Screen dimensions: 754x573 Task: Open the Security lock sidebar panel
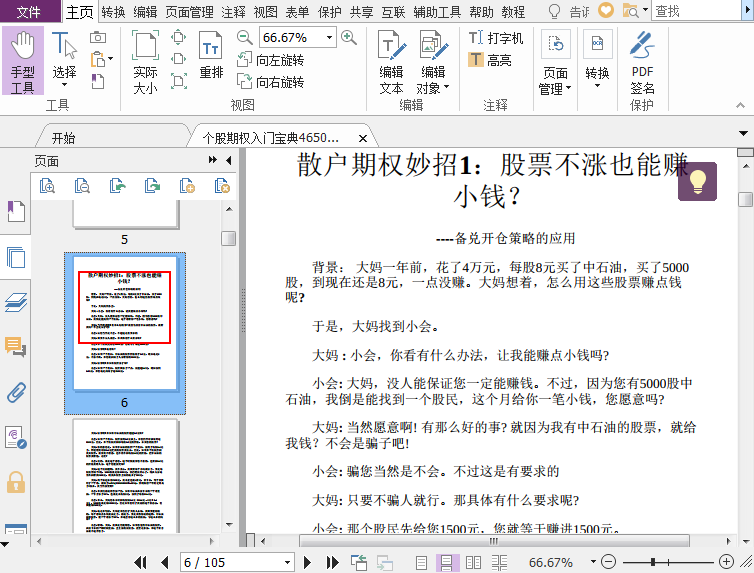click(16, 482)
